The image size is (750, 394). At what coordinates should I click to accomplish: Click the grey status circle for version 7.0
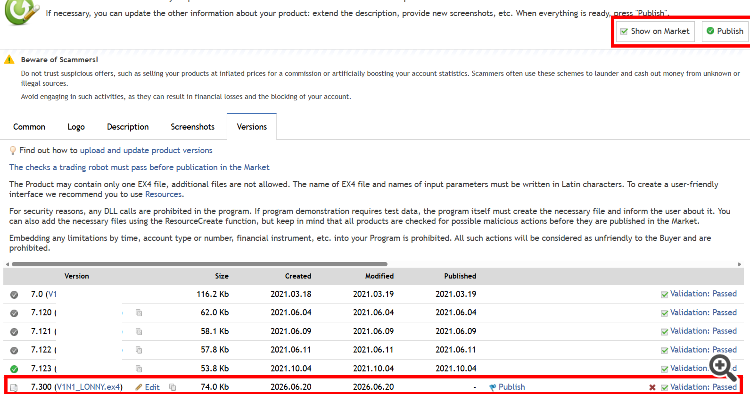click(14, 295)
